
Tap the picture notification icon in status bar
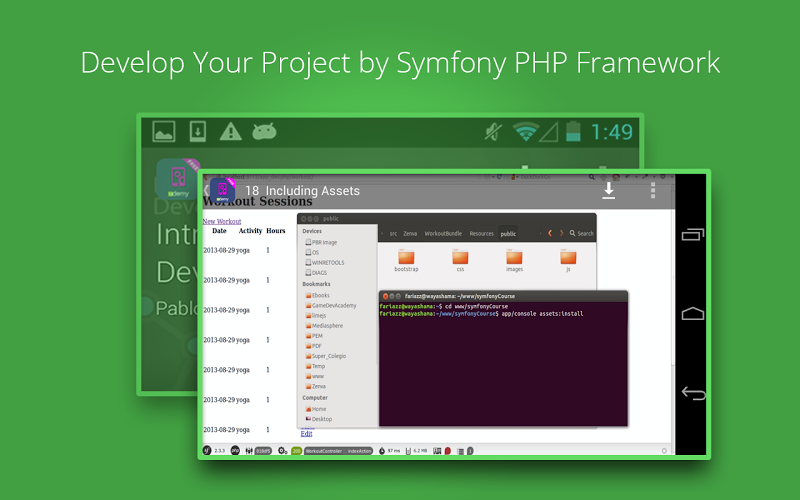click(x=164, y=132)
